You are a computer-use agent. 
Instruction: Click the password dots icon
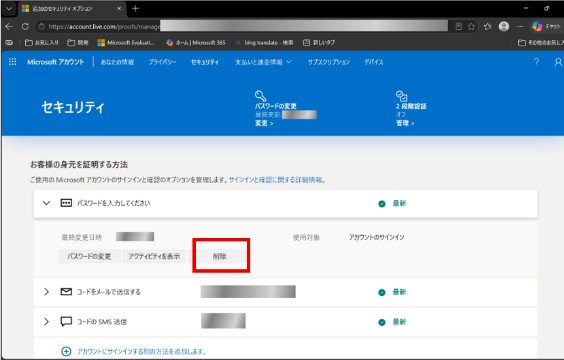[x=66, y=203]
